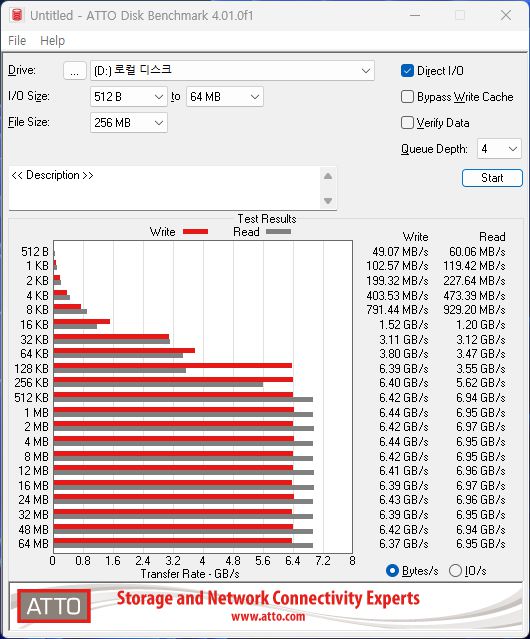Click the 64 MB chart row label
530x639 pixels.
(x=33, y=544)
